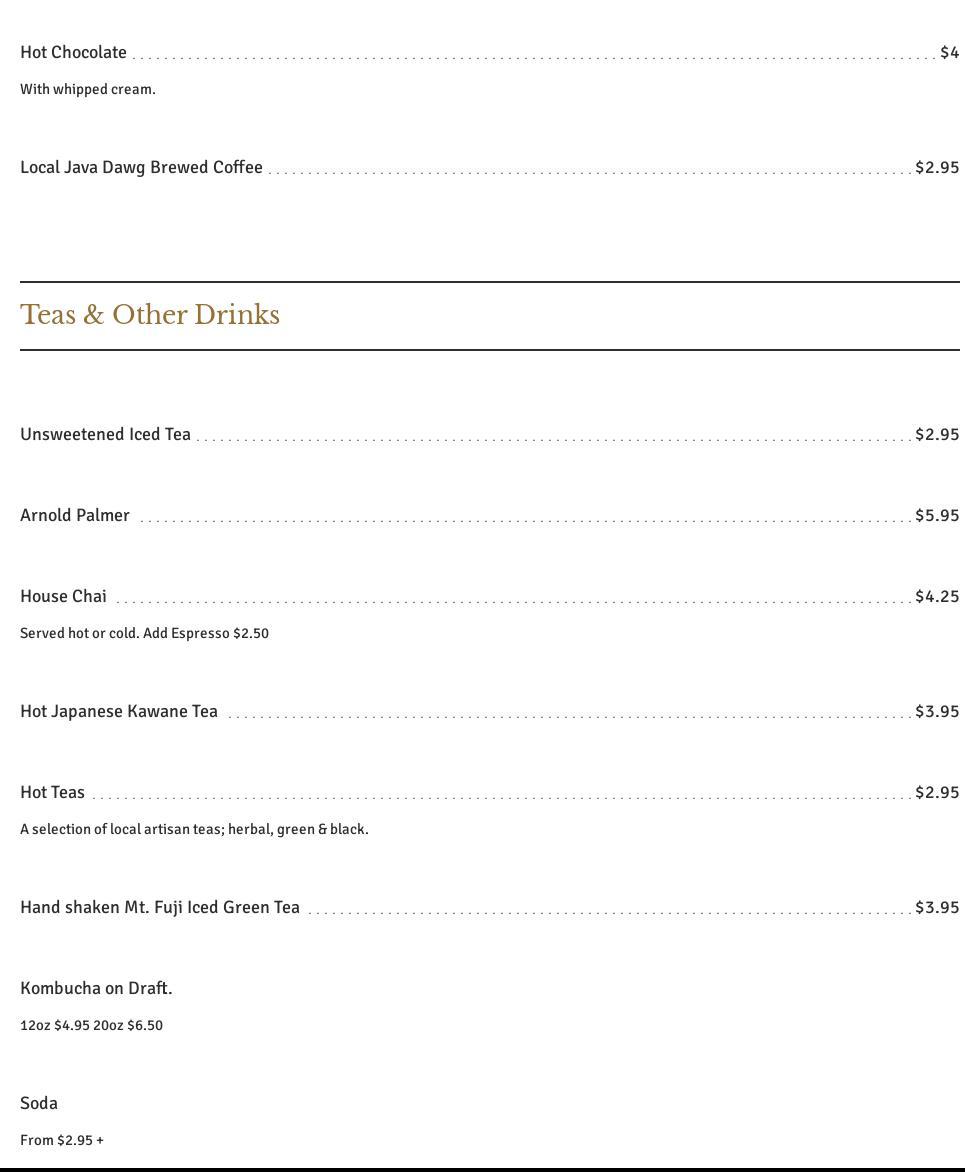Click the Teas & Other Drinks heading

pos(150,315)
